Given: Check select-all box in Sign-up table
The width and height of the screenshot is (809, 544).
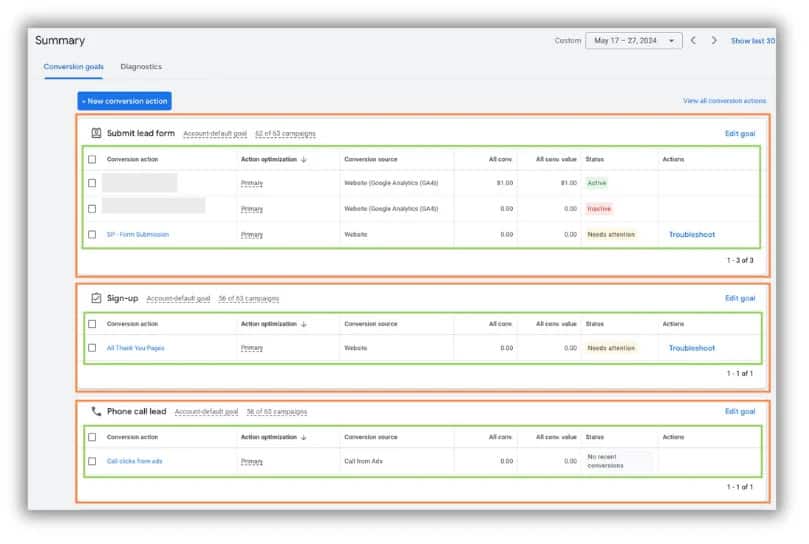Looking at the screenshot, I should [92, 324].
